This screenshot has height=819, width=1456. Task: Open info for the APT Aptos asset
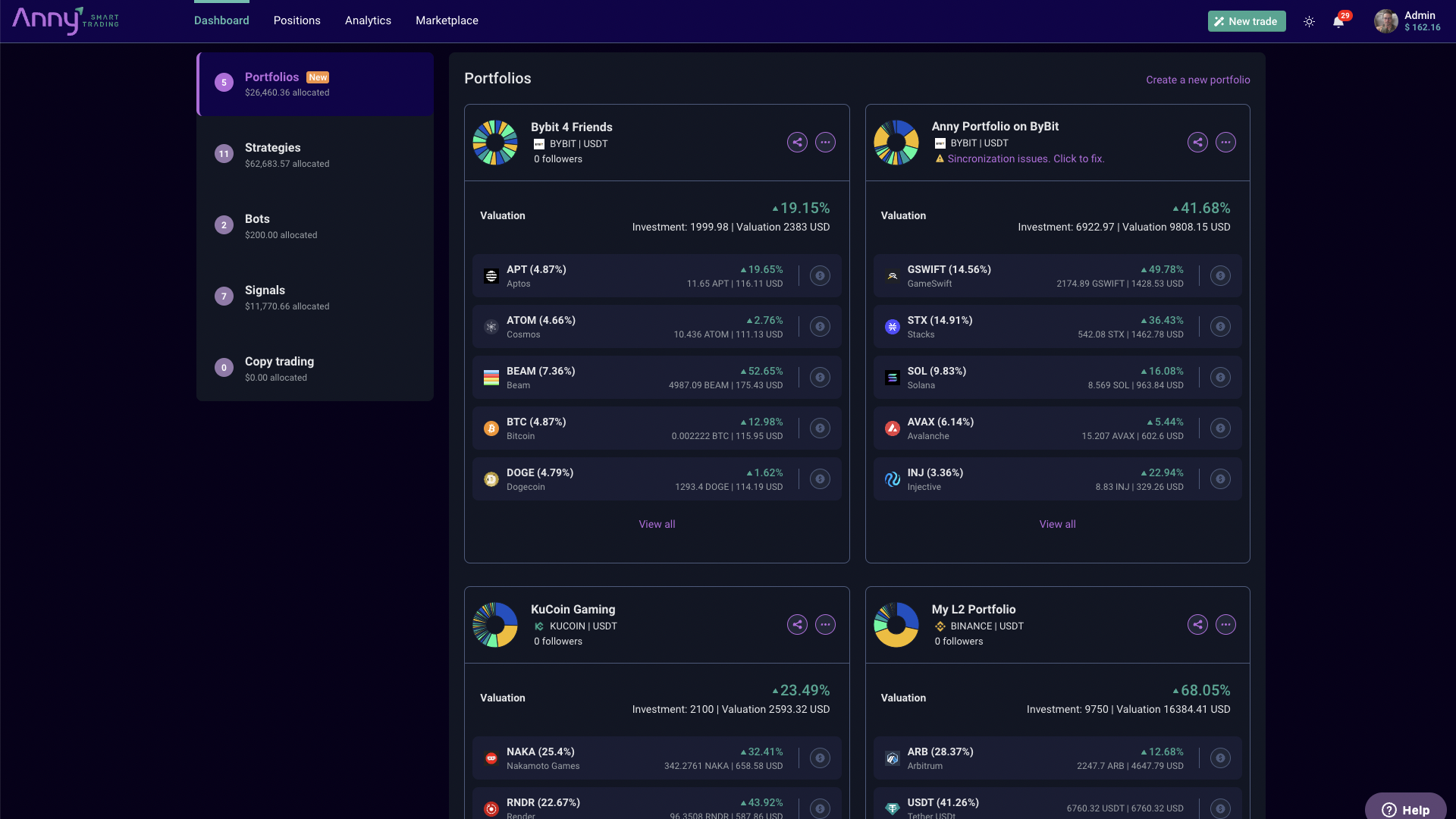click(820, 276)
